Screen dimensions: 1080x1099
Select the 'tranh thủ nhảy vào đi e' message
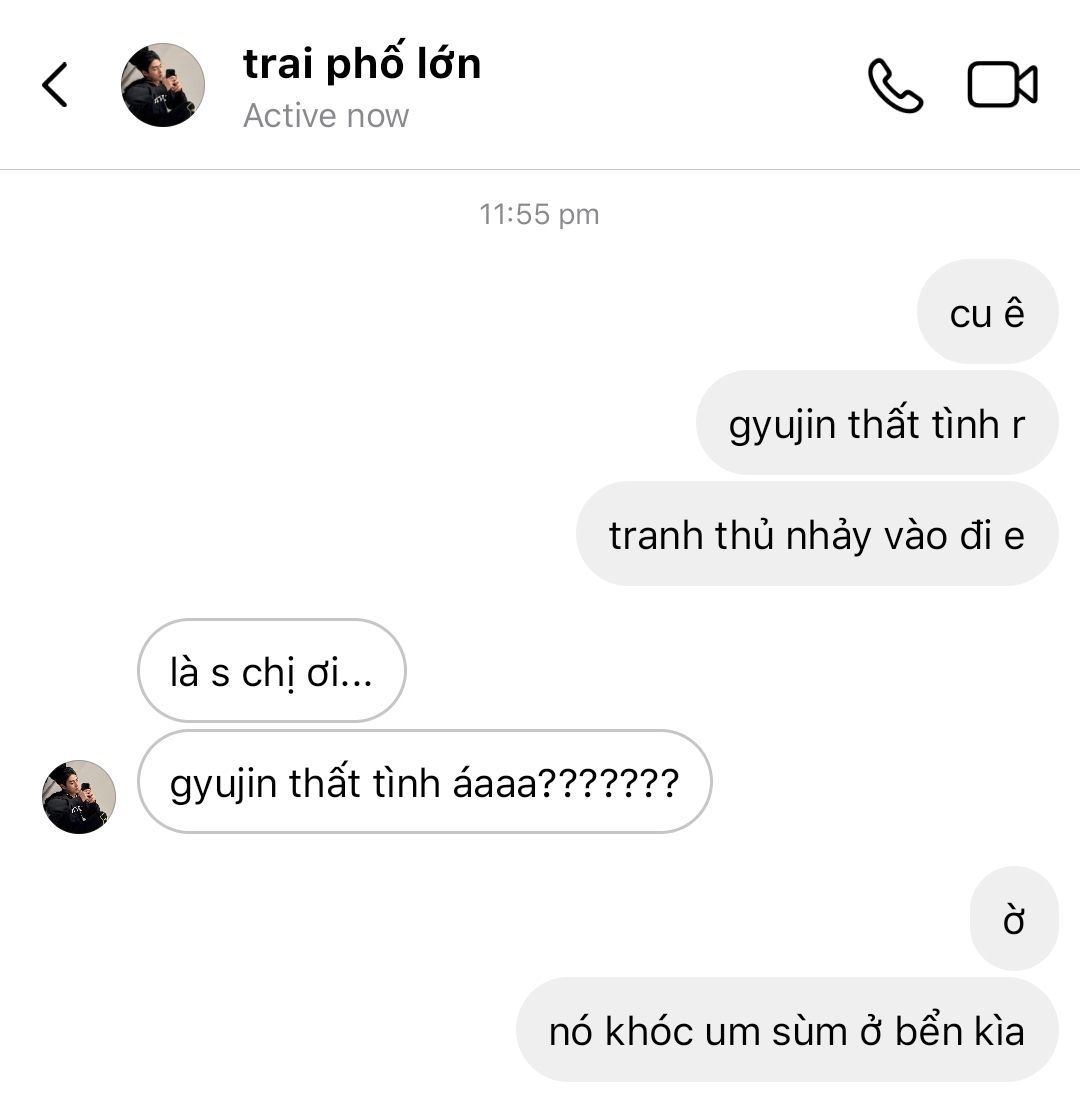click(x=816, y=534)
